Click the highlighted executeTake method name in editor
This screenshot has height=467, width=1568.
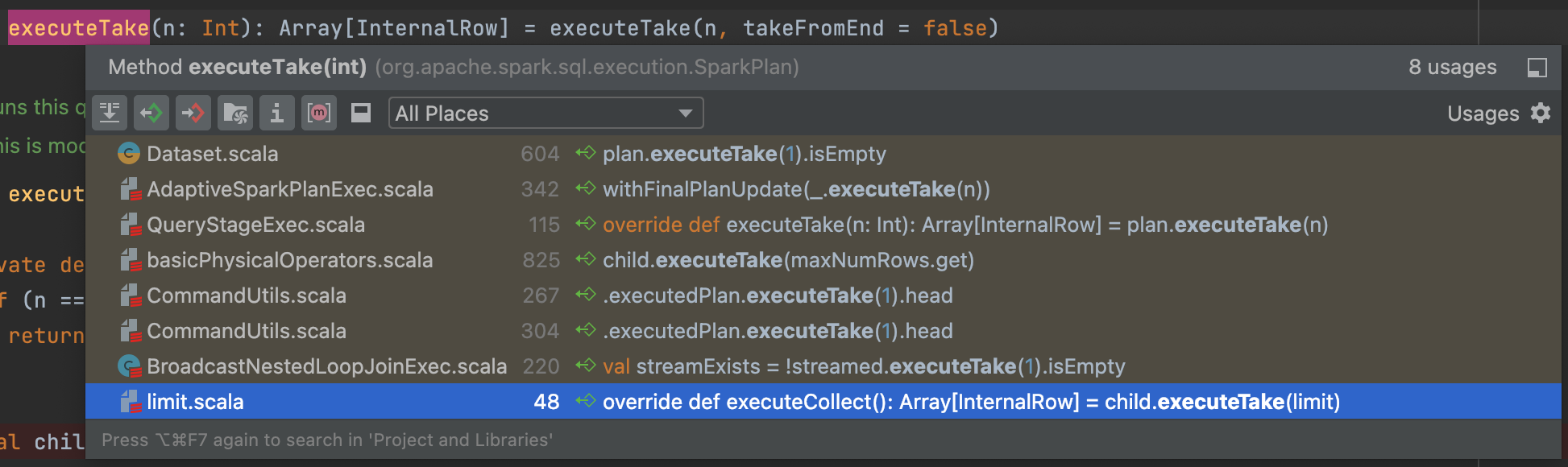(x=79, y=28)
